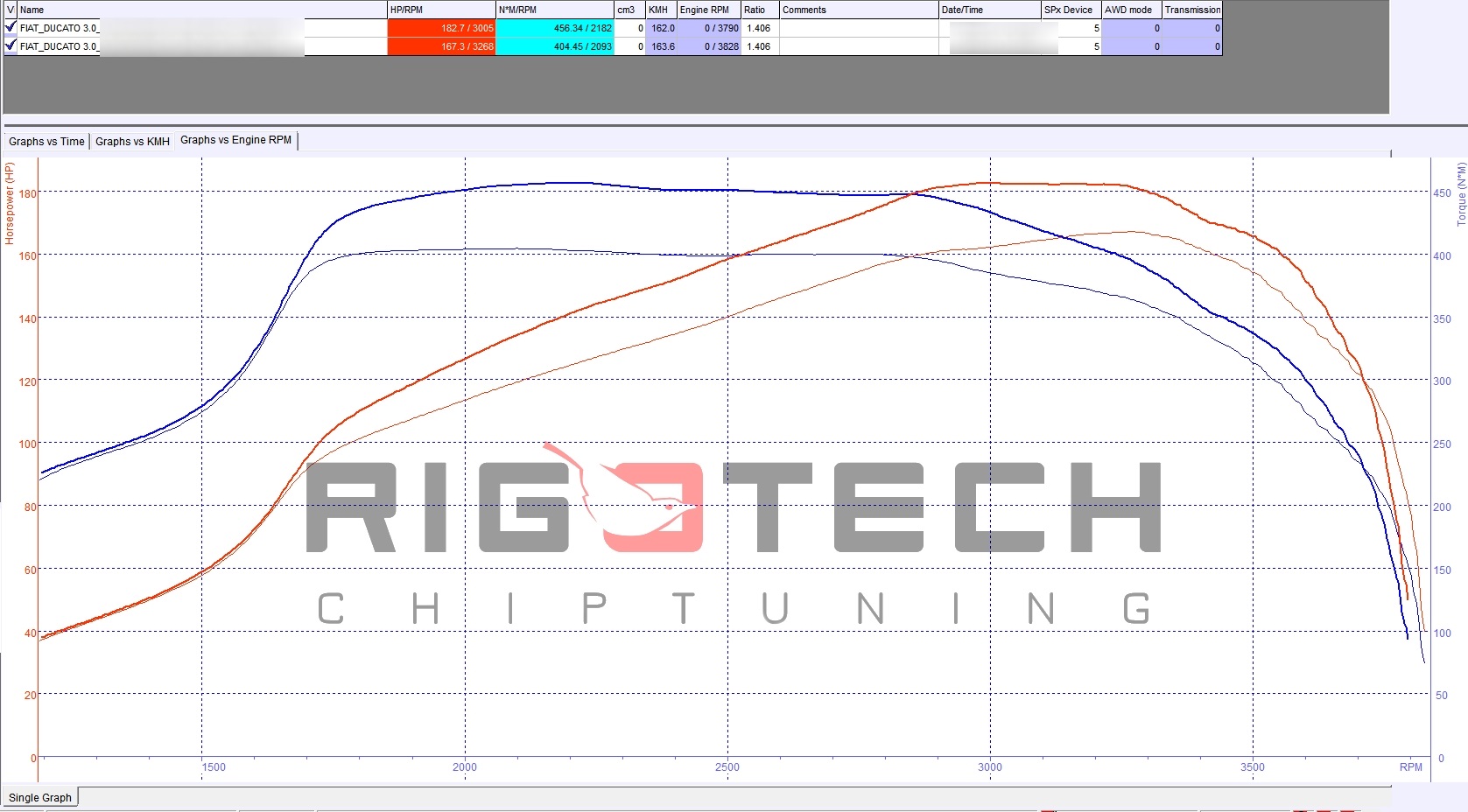This screenshot has height=812, width=1468.
Task: Switch to Graphs vs KMH tab
Action: pyautogui.click(x=132, y=141)
